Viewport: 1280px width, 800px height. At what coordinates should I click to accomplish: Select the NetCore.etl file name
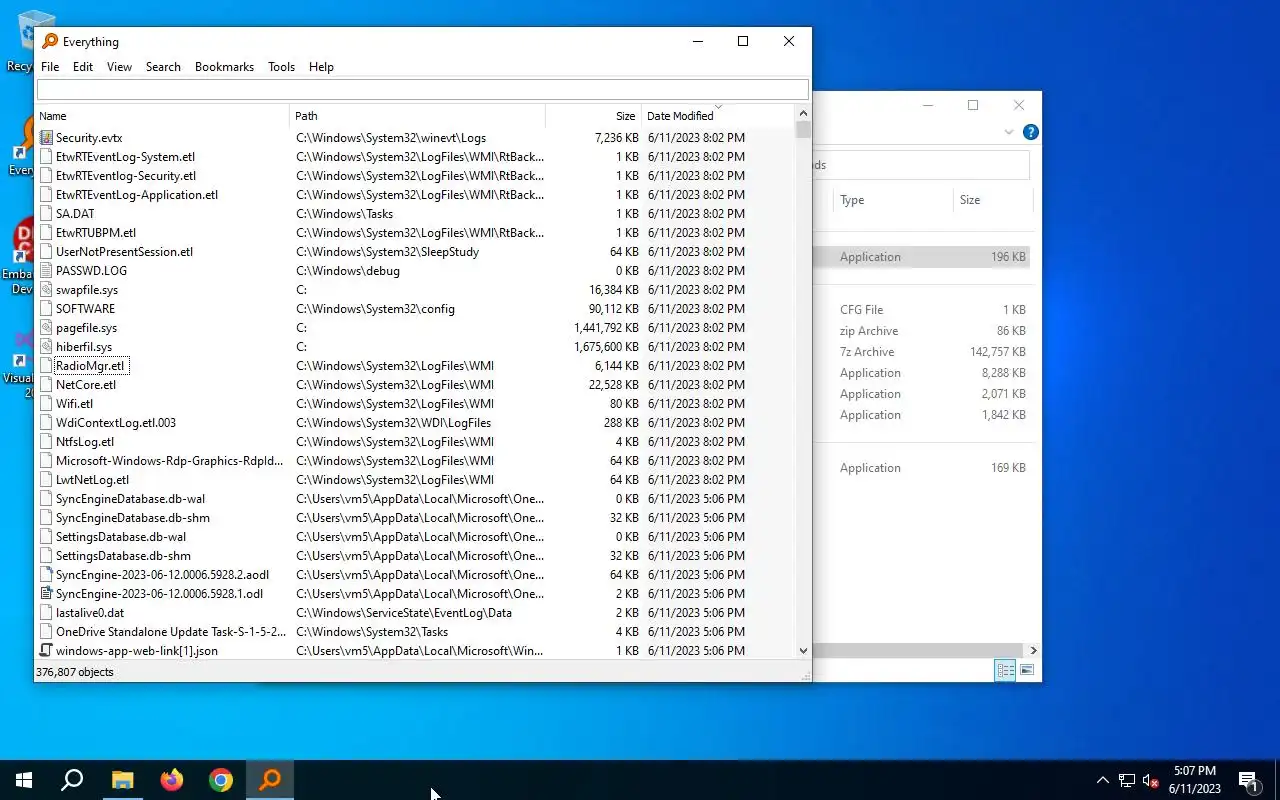tap(86, 385)
